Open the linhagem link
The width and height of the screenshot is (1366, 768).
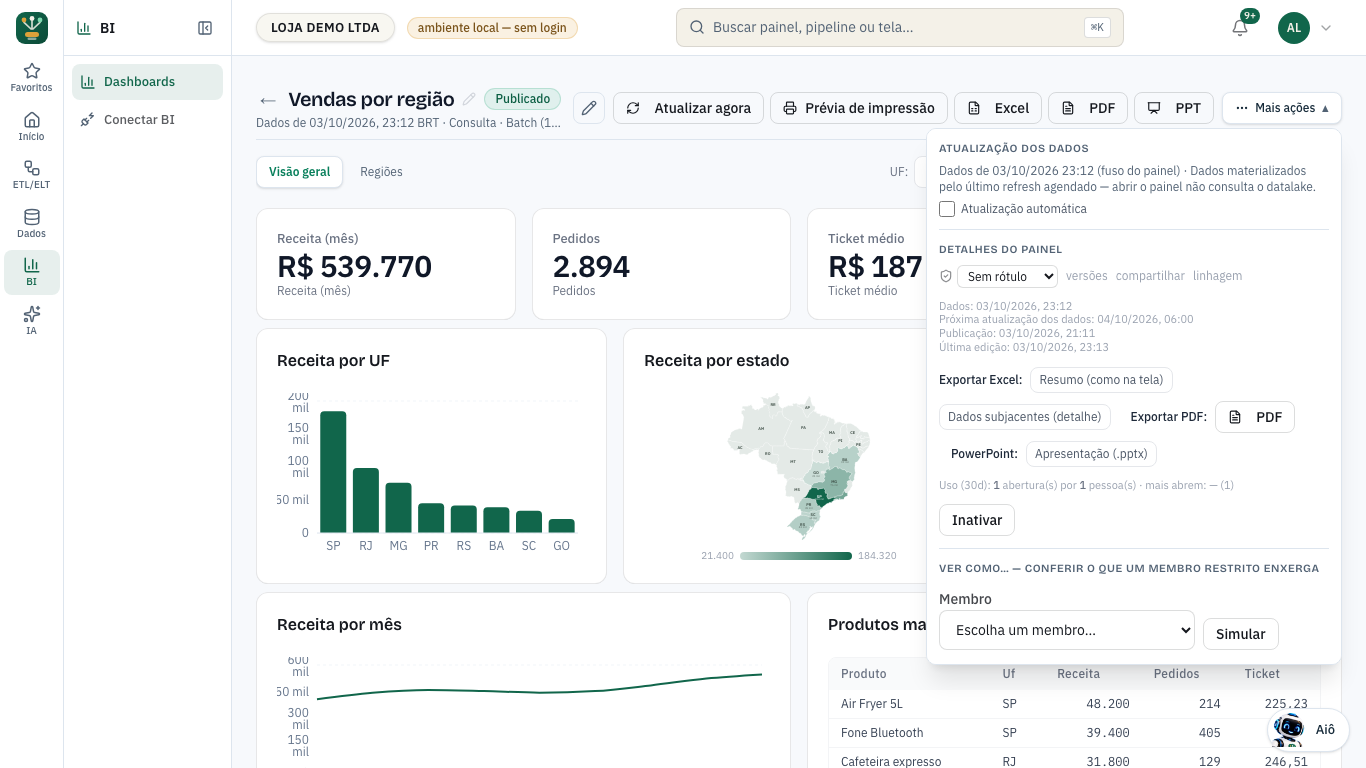point(1218,276)
